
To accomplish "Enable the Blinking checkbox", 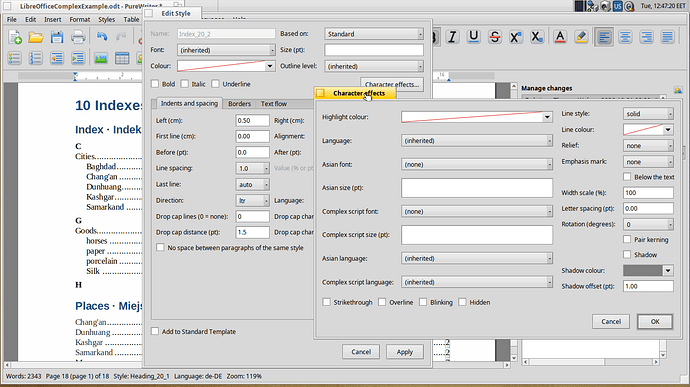I will (x=423, y=302).
